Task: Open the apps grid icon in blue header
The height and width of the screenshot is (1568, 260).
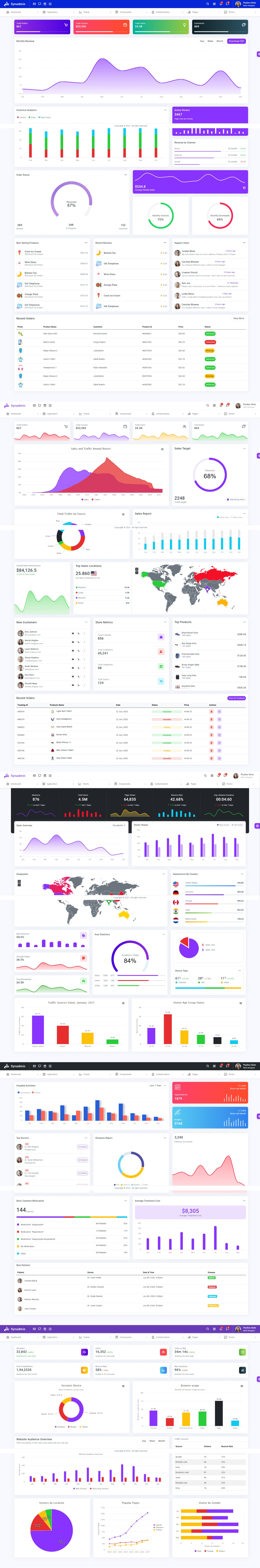Action: click(x=214, y=4)
